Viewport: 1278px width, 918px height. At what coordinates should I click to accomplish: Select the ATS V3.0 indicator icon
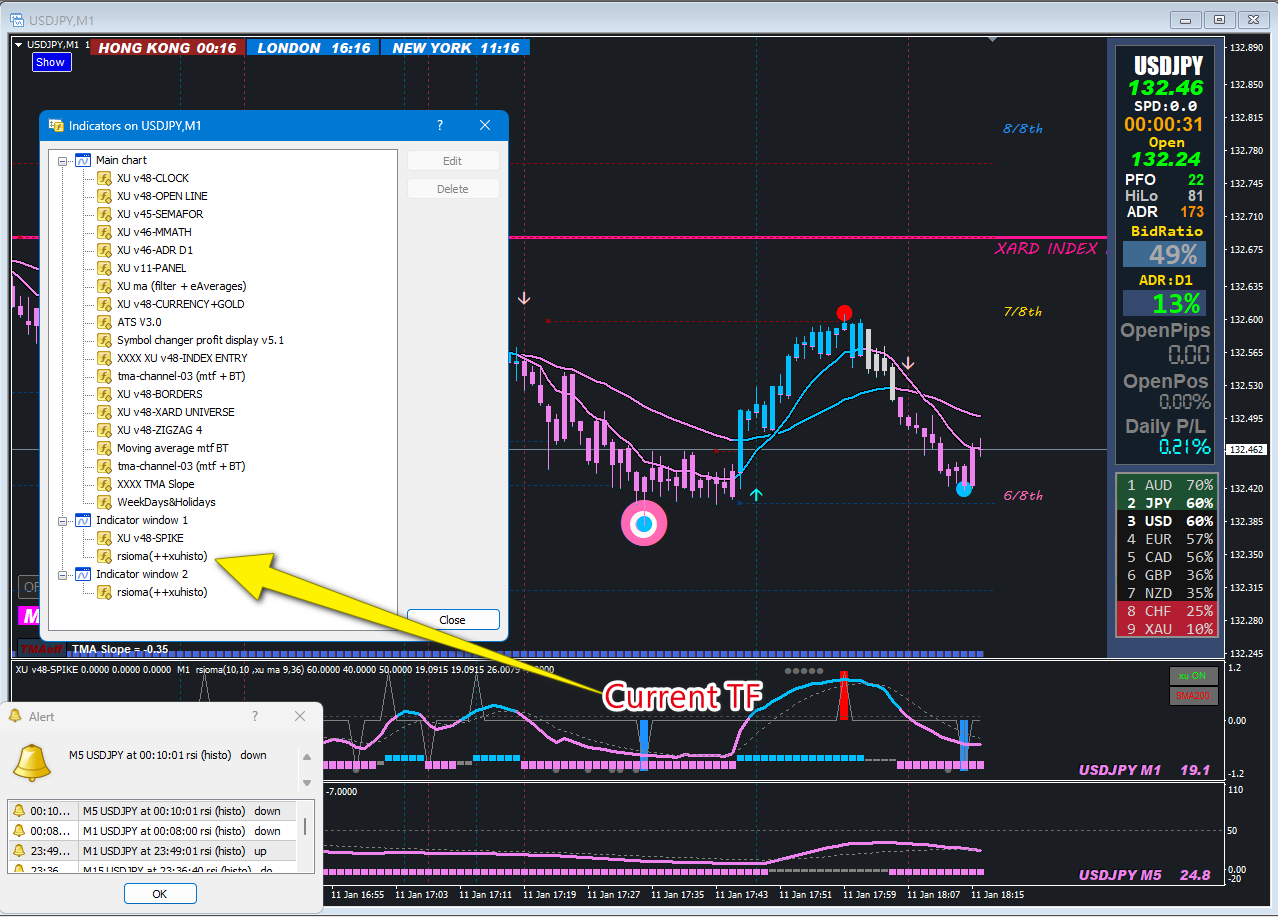103,322
